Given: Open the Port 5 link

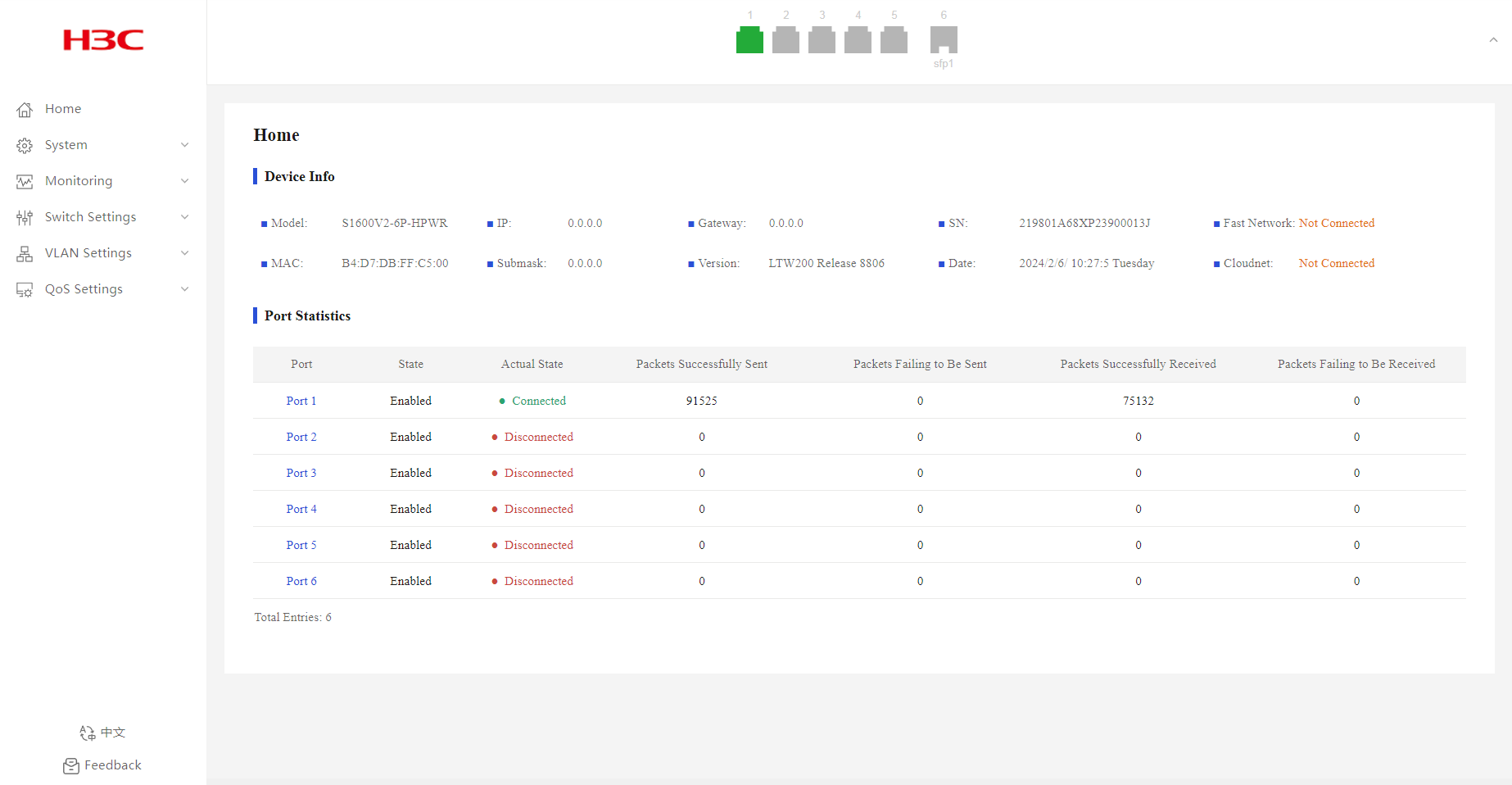Looking at the screenshot, I should (301, 545).
